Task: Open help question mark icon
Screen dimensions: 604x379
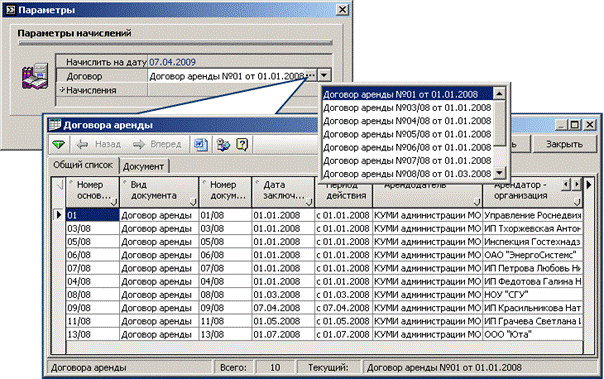Action: click(242, 145)
